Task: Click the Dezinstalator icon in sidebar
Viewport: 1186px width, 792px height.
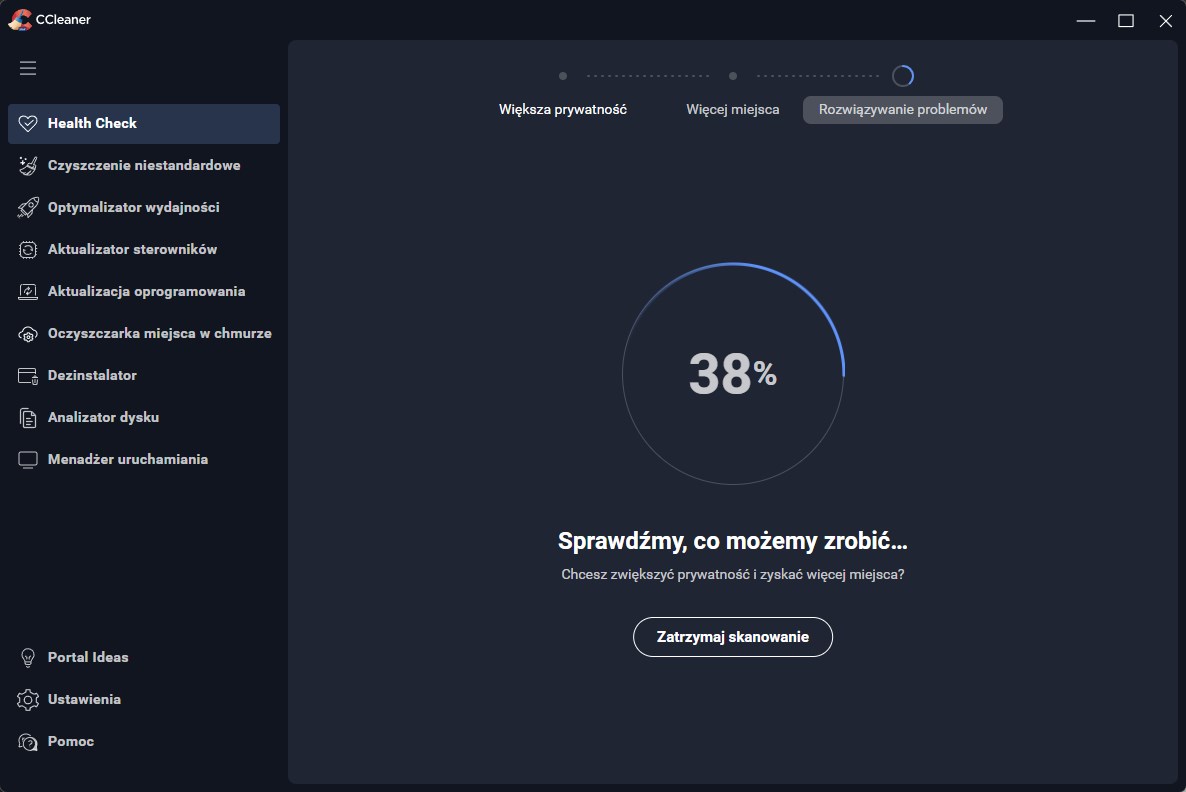Action: (28, 375)
